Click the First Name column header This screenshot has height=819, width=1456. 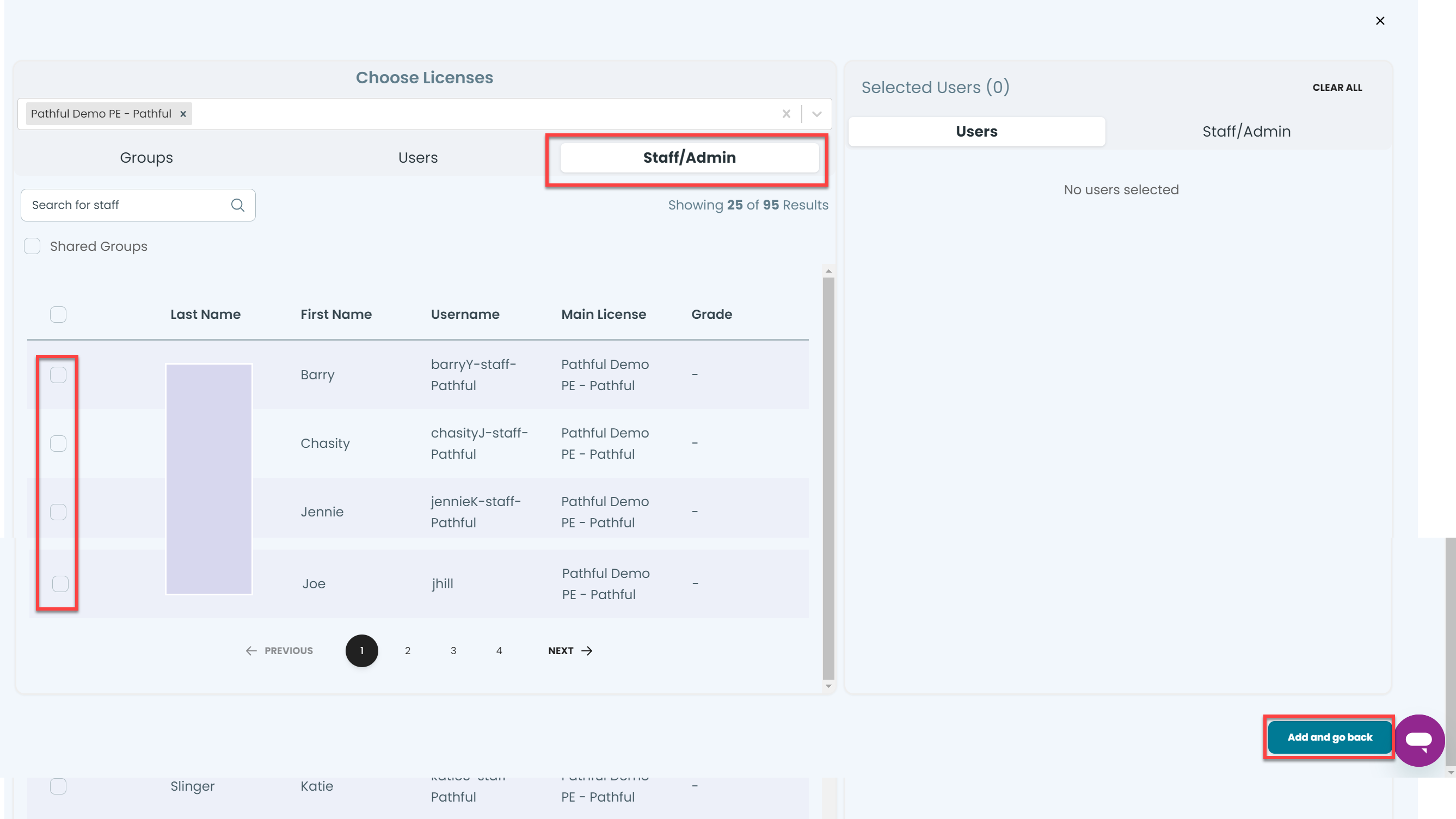(x=336, y=314)
